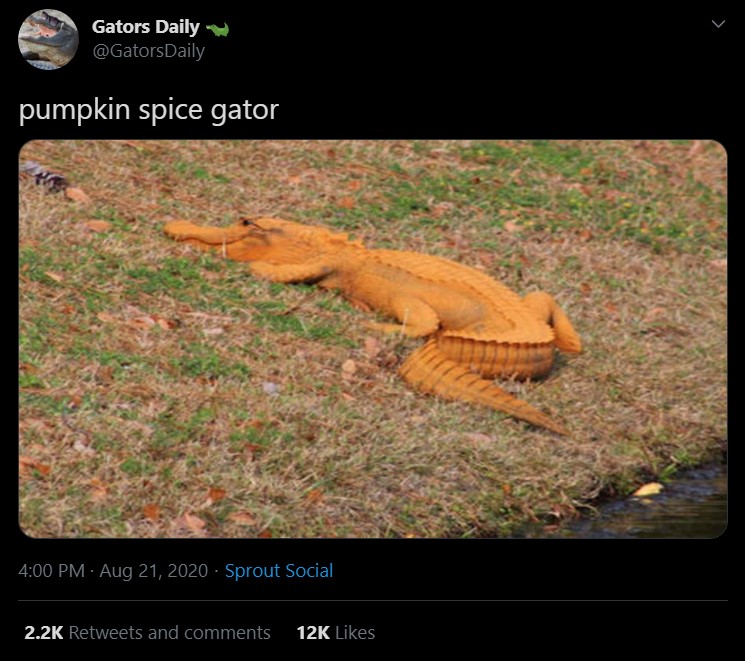Viewport: 745px width, 661px height.
Task: Click the @GatorsDaily handle
Action: [x=148, y=51]
